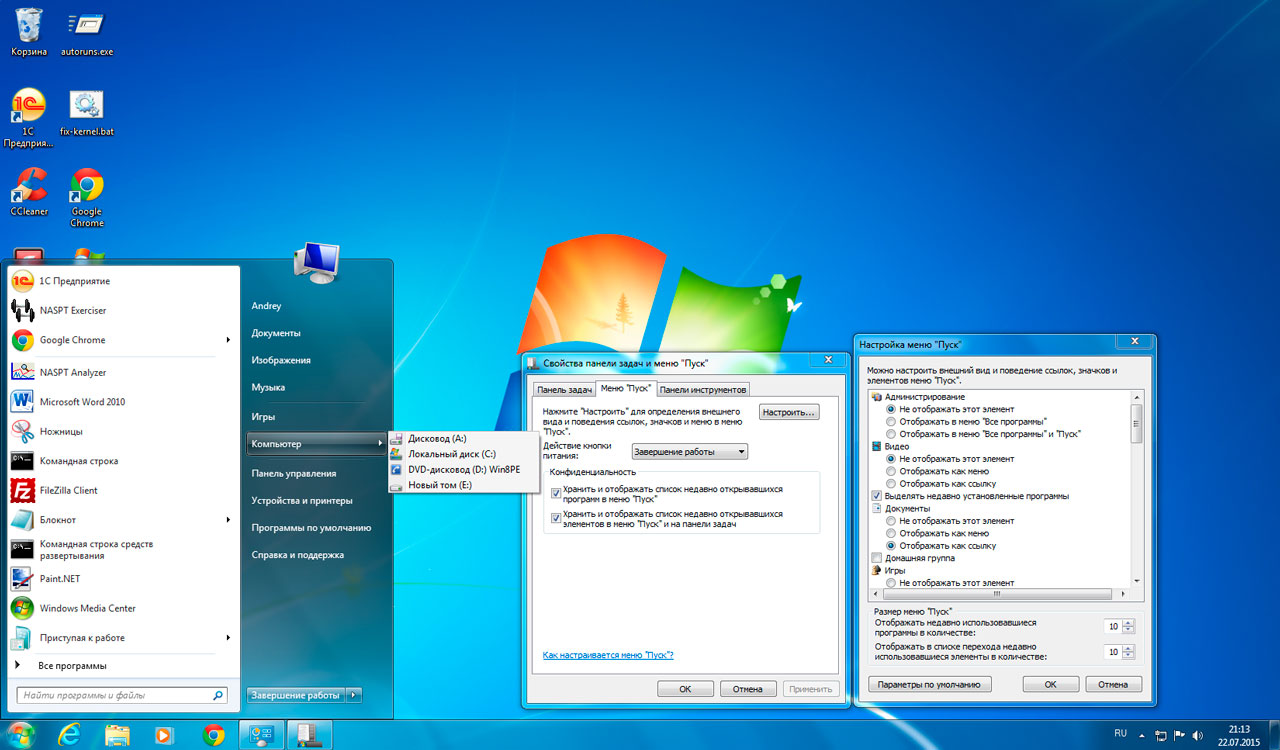
Task: Switch to the "Панель задач" tab
Action: coord(564,390)
